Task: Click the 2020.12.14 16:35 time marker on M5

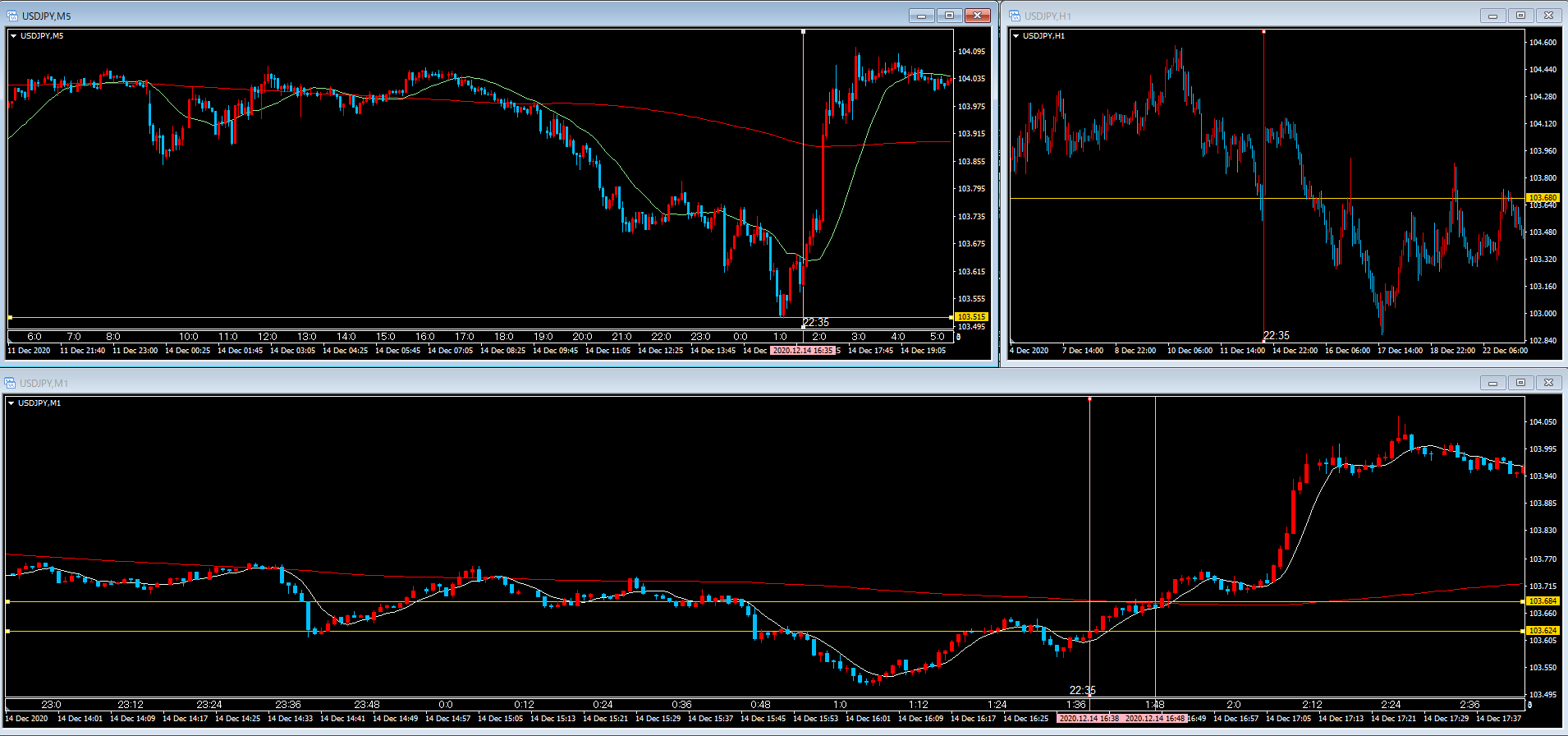Action: (x=802, y=351)
